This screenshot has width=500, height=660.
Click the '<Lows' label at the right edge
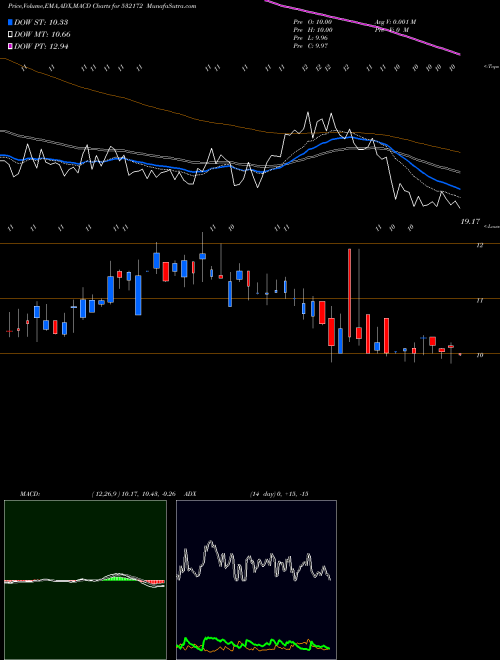(x=492, y=226)
